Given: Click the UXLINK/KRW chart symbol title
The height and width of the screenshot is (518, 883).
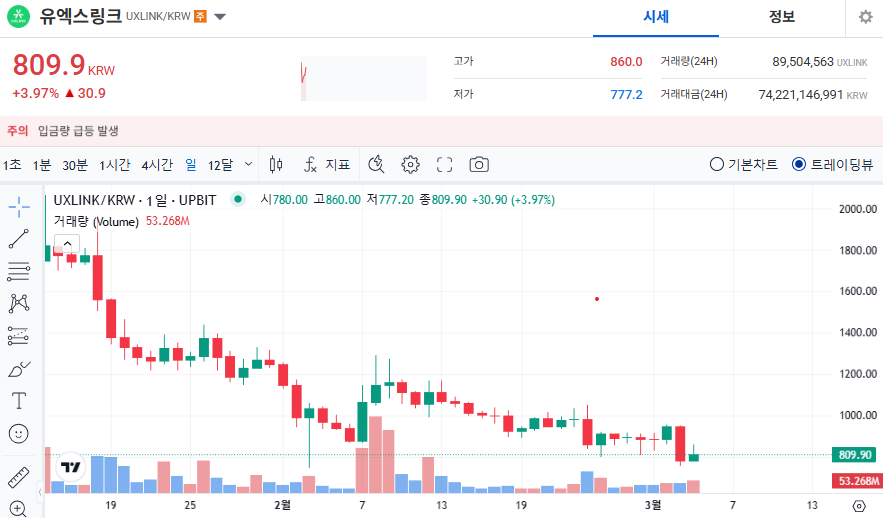Looking at the screenshot, I should pos(135,200).
